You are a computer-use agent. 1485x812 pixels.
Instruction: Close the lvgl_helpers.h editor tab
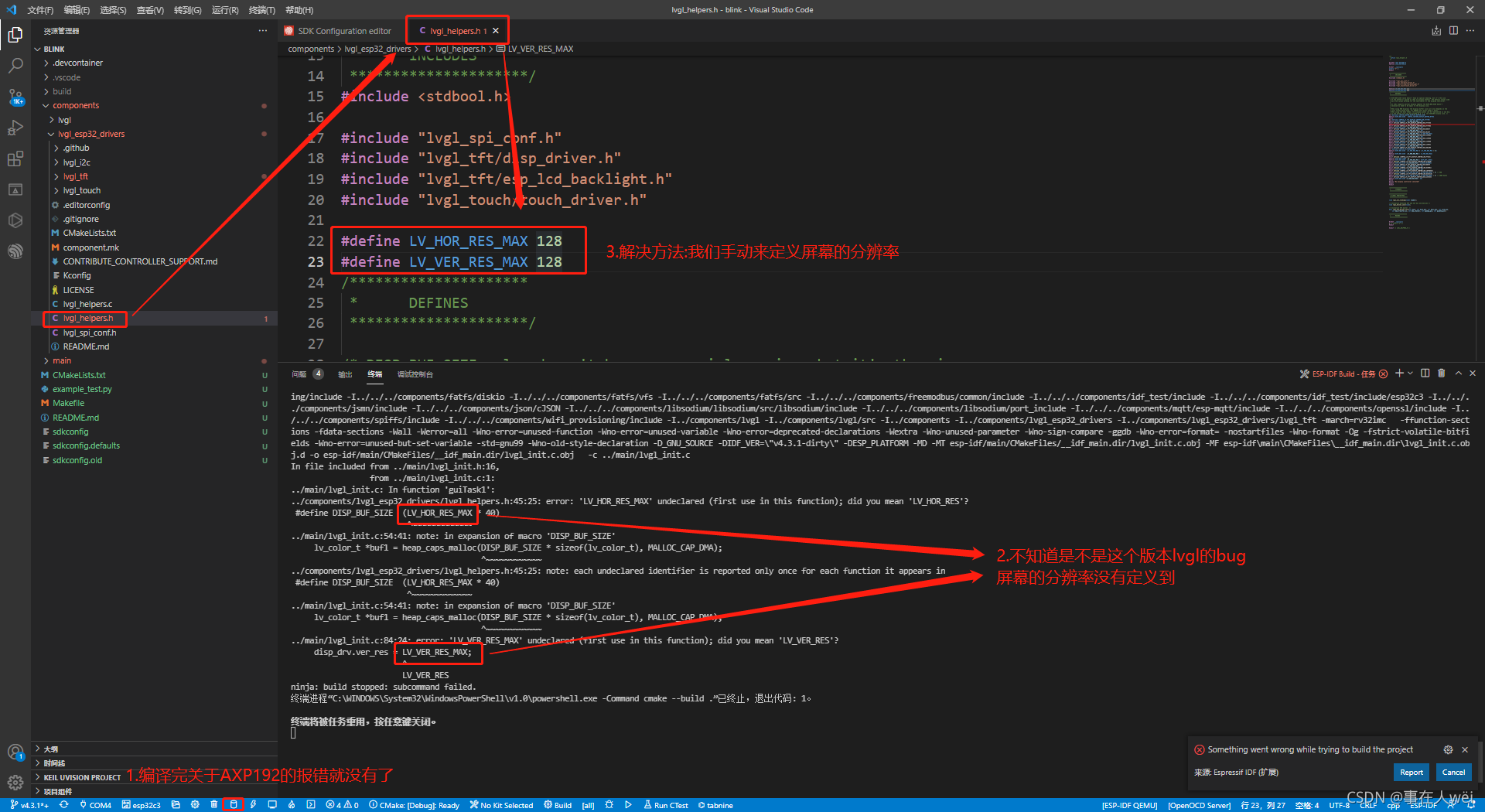coord(496,31)
